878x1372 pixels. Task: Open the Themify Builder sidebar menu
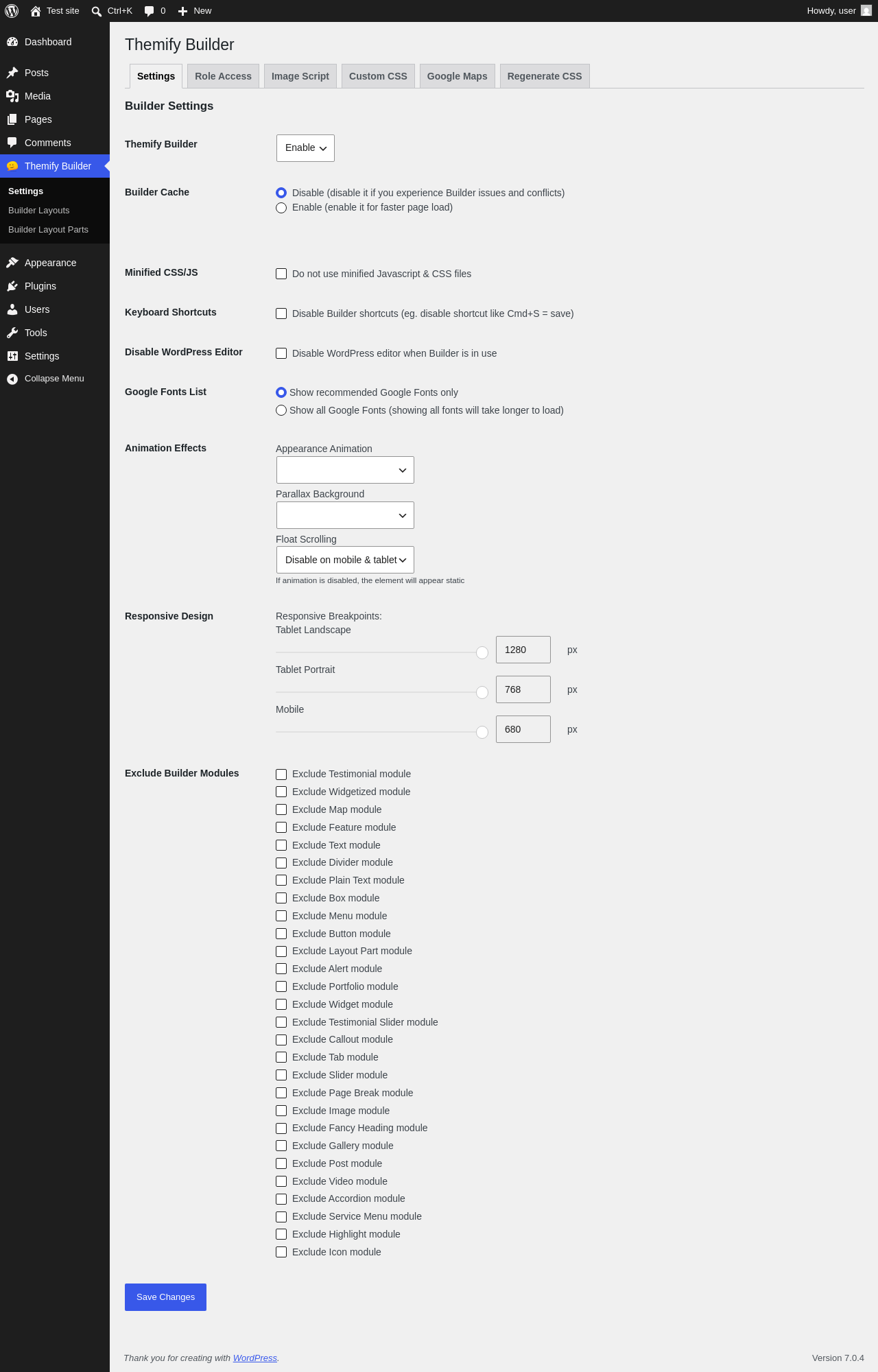55,166
